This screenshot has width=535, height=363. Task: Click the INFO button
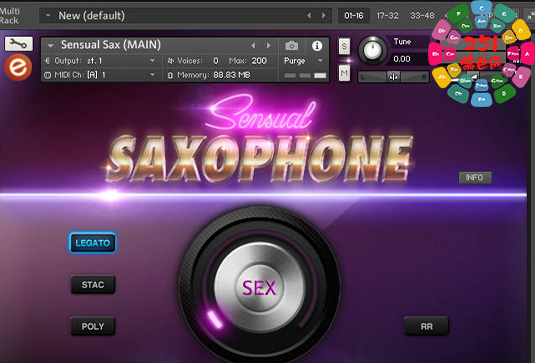point(475,177)
